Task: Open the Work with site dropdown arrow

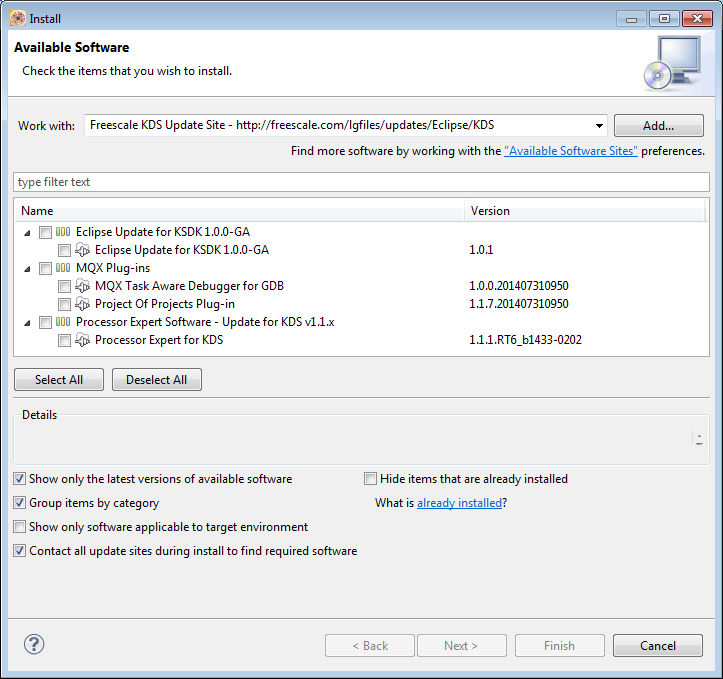Action: point(599,125)
